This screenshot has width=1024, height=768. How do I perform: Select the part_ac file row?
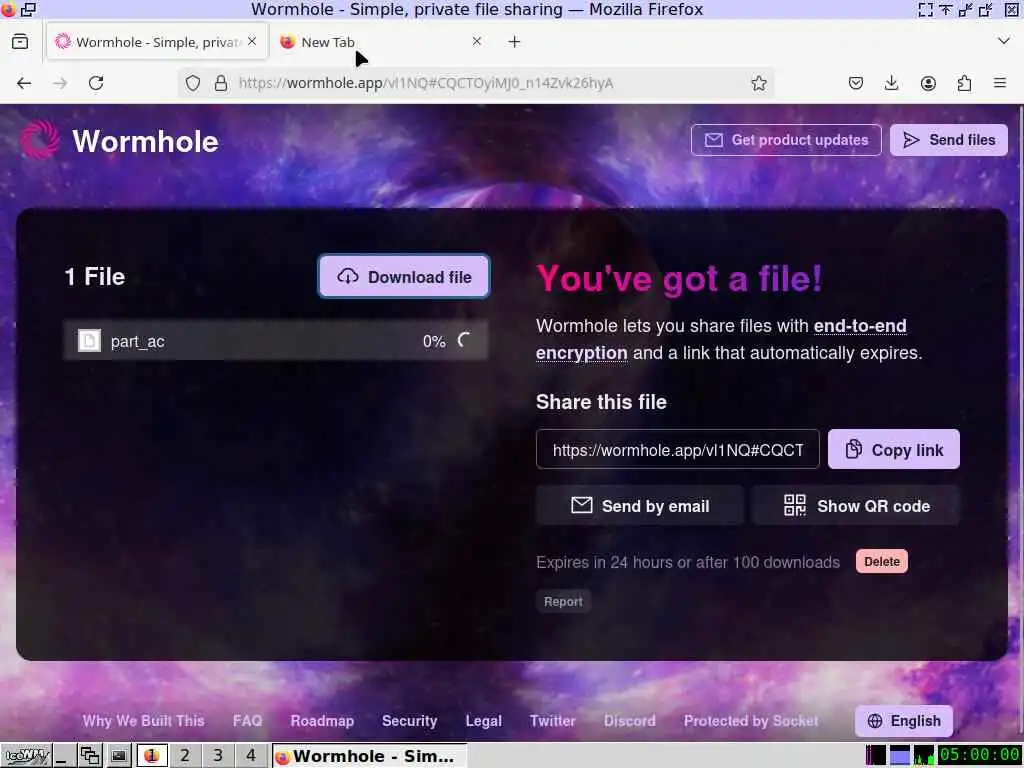pos(276,340)
